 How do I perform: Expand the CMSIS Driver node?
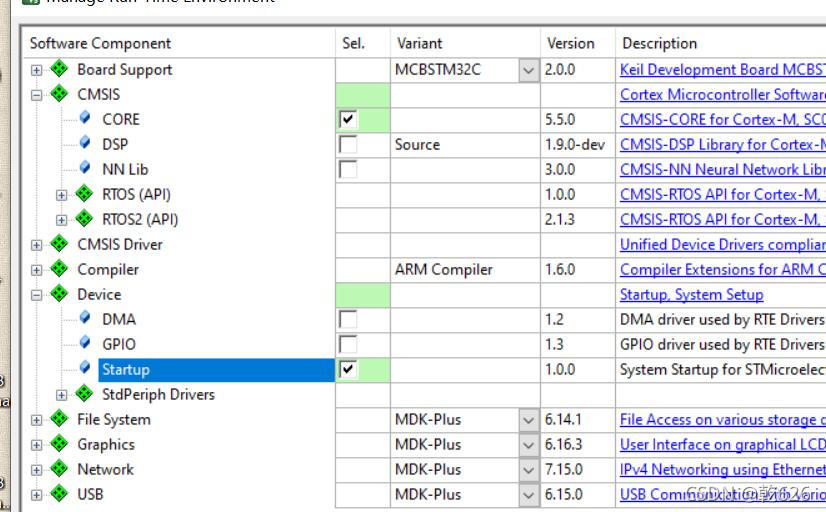[x=36, y=245]
